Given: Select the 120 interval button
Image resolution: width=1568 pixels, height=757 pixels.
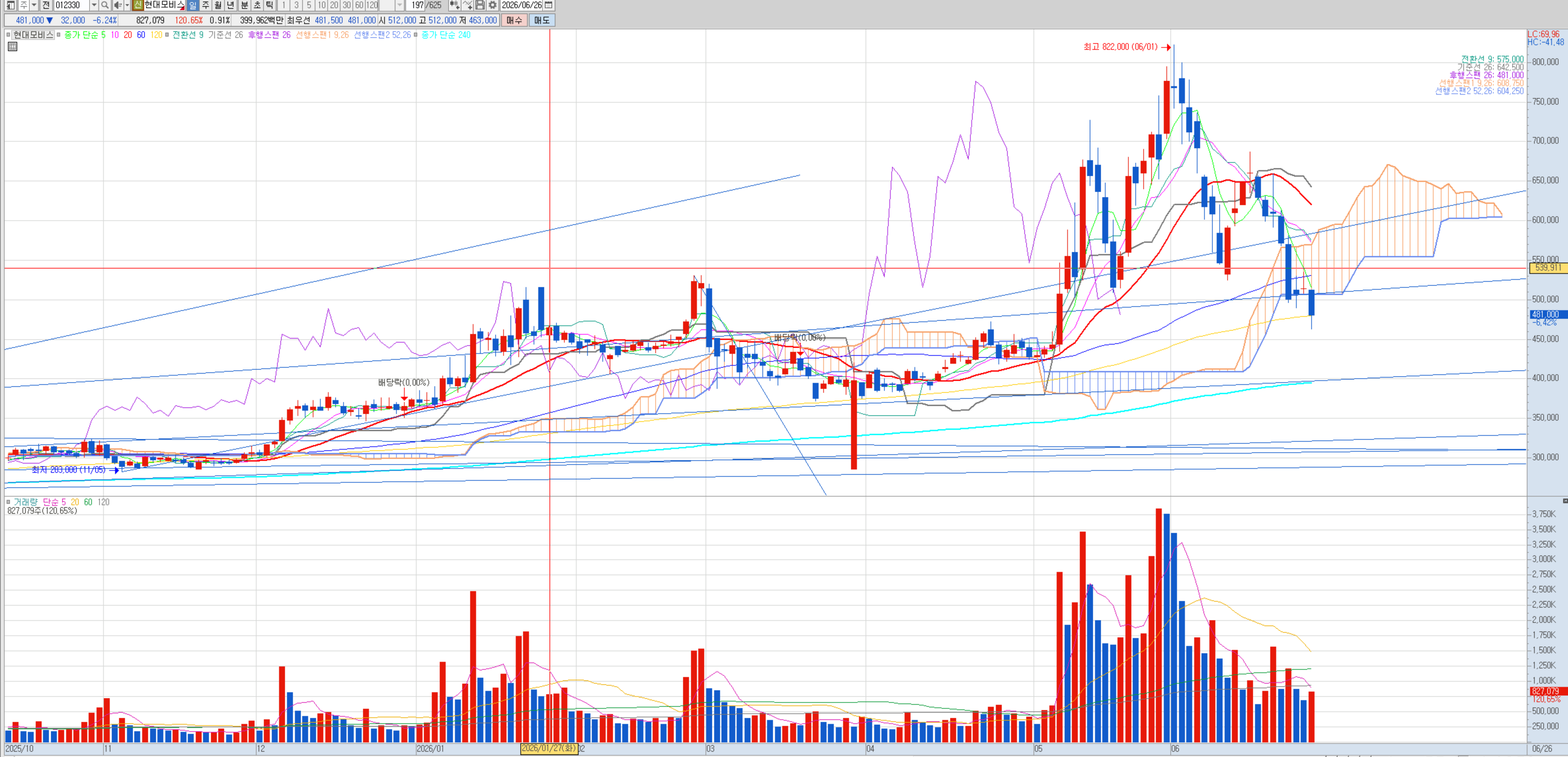Looking at the screenshot, I should click(372, 5).
